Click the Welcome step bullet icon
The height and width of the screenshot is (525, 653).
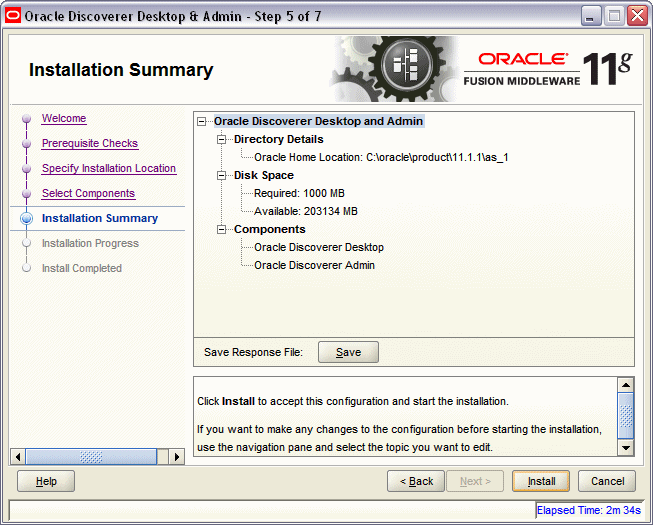27,119
